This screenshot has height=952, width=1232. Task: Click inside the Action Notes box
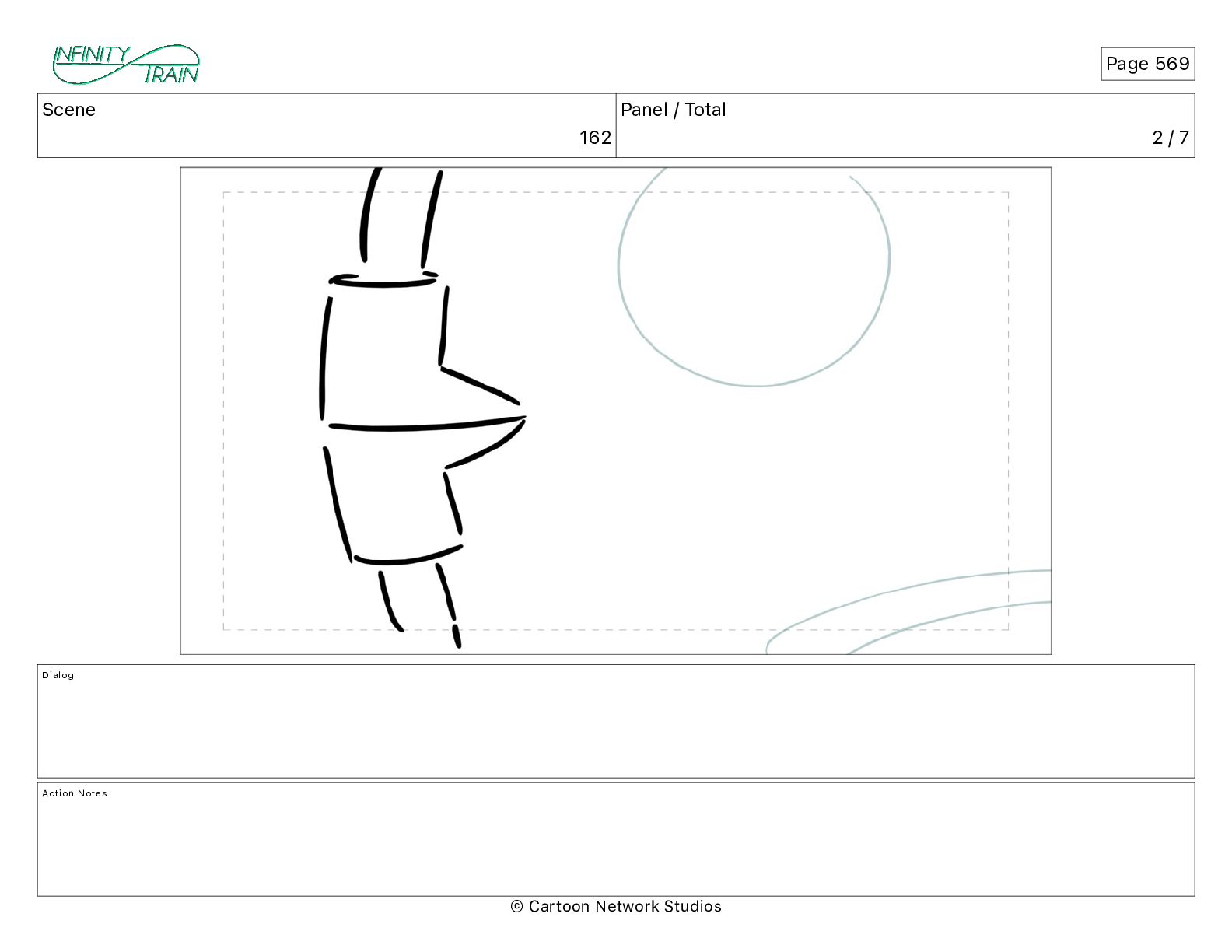(x=615, y=839)
